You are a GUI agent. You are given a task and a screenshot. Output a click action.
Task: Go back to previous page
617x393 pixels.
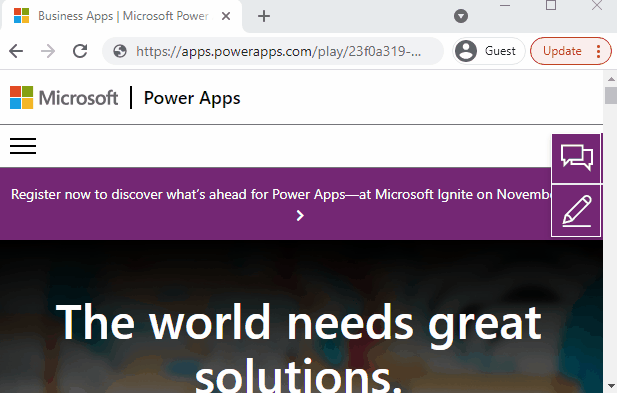16,51
